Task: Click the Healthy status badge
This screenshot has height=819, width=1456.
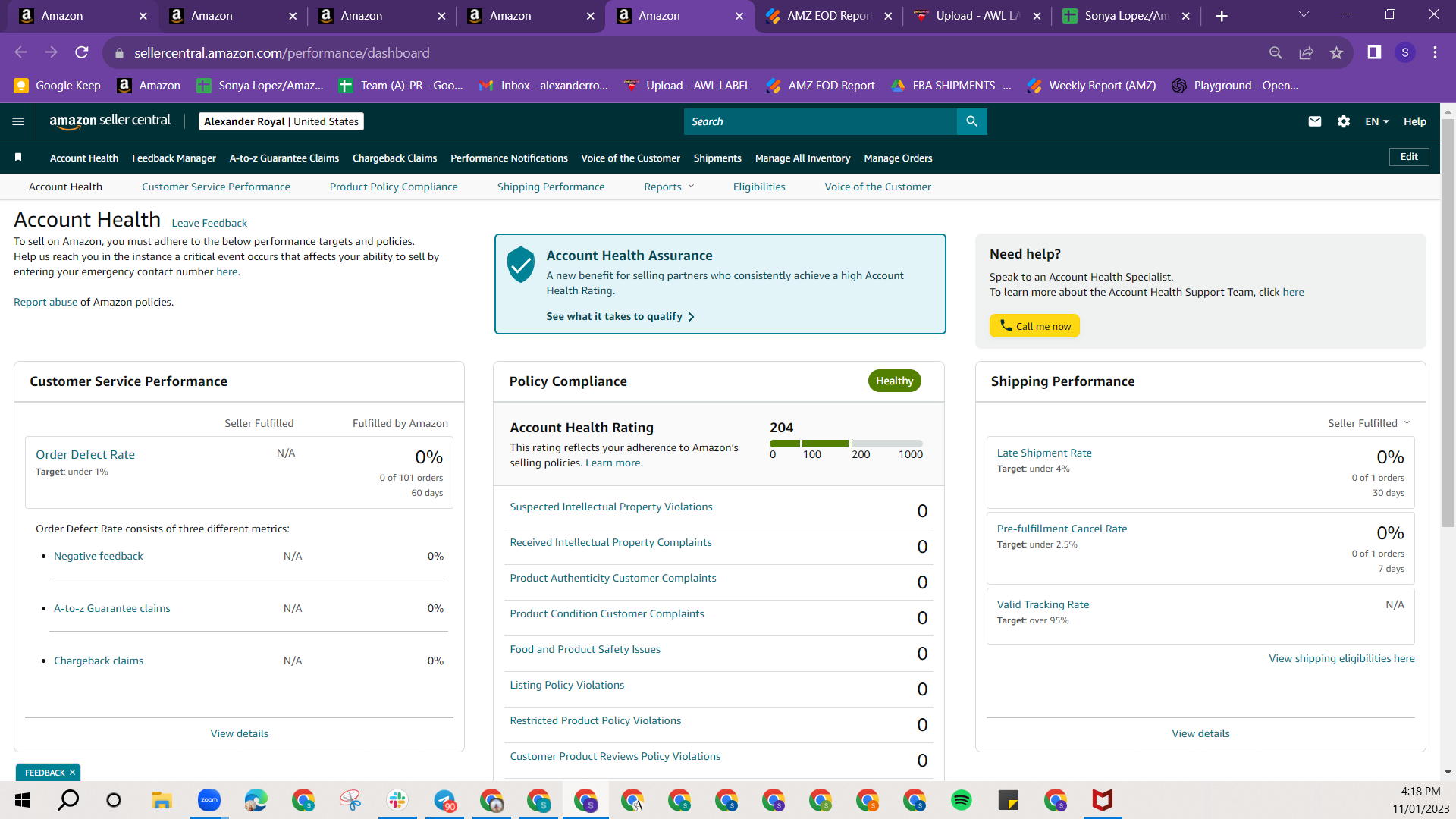Action: click(x=895, y=381)
